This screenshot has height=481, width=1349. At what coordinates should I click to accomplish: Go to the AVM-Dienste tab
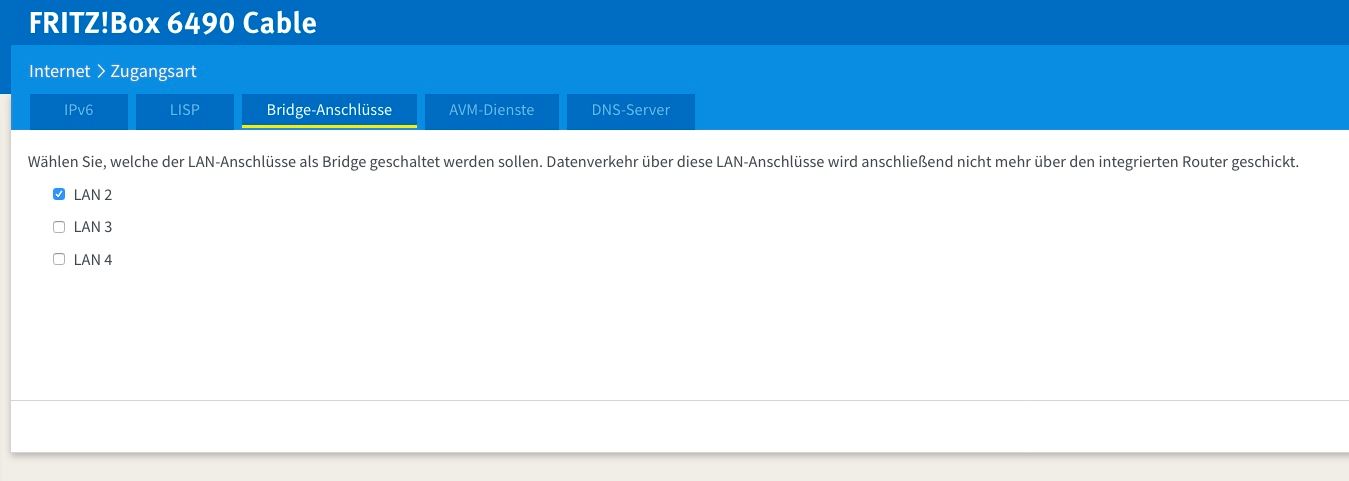(491, 111)
